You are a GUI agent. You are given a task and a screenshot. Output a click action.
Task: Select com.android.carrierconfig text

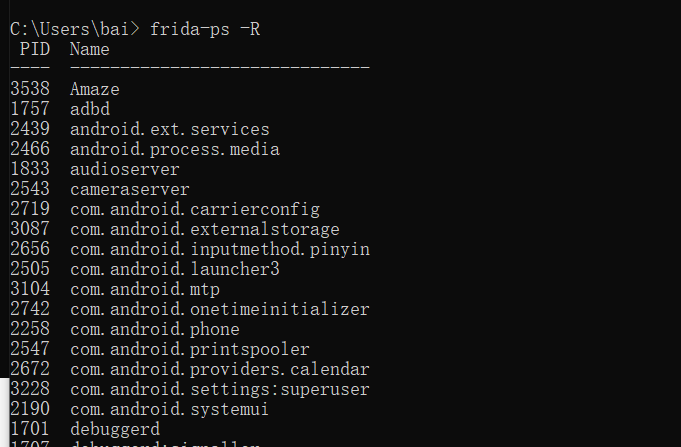[194, 209]
